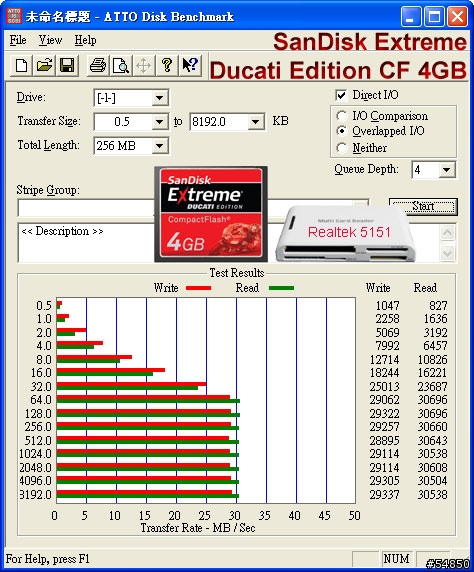Click read value 30696 in 64.0 row
This screenshot has height=572, width=474.
(432, 400)
